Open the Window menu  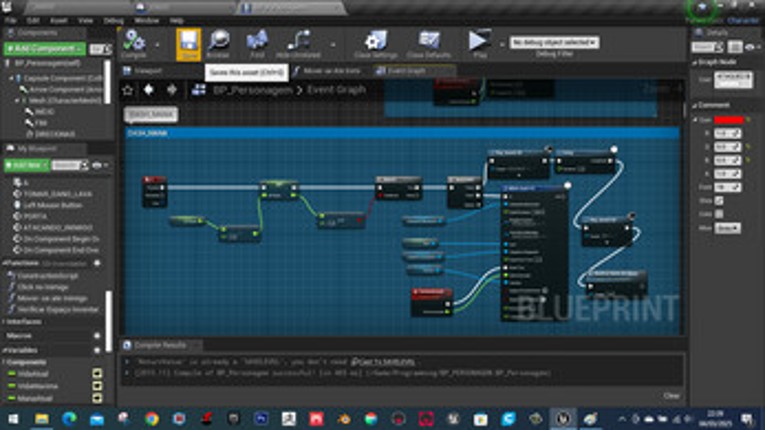pyautogui.click(x=146, y=20)
